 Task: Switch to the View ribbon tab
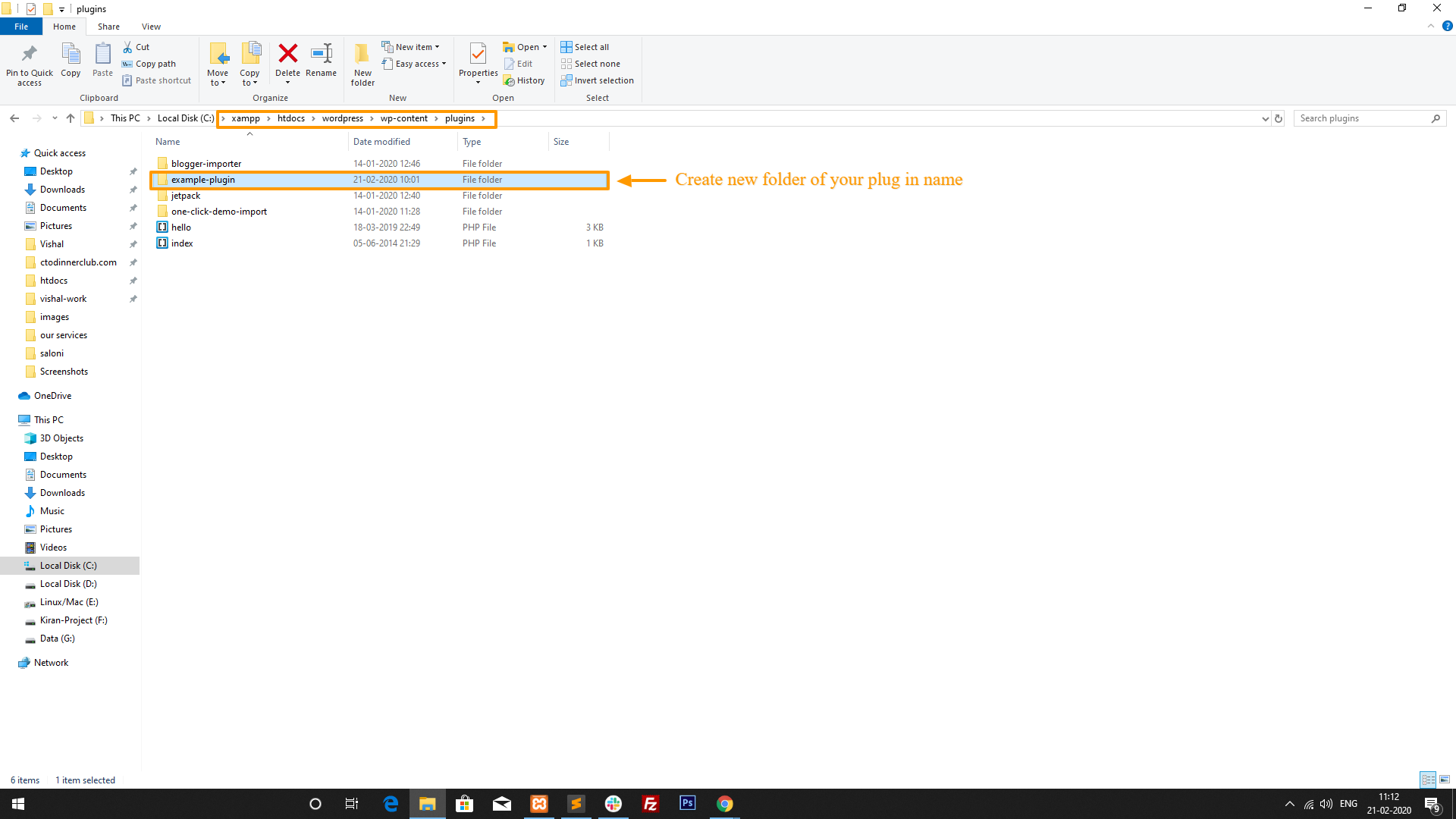pyautogui.click(x=151, y=27)
